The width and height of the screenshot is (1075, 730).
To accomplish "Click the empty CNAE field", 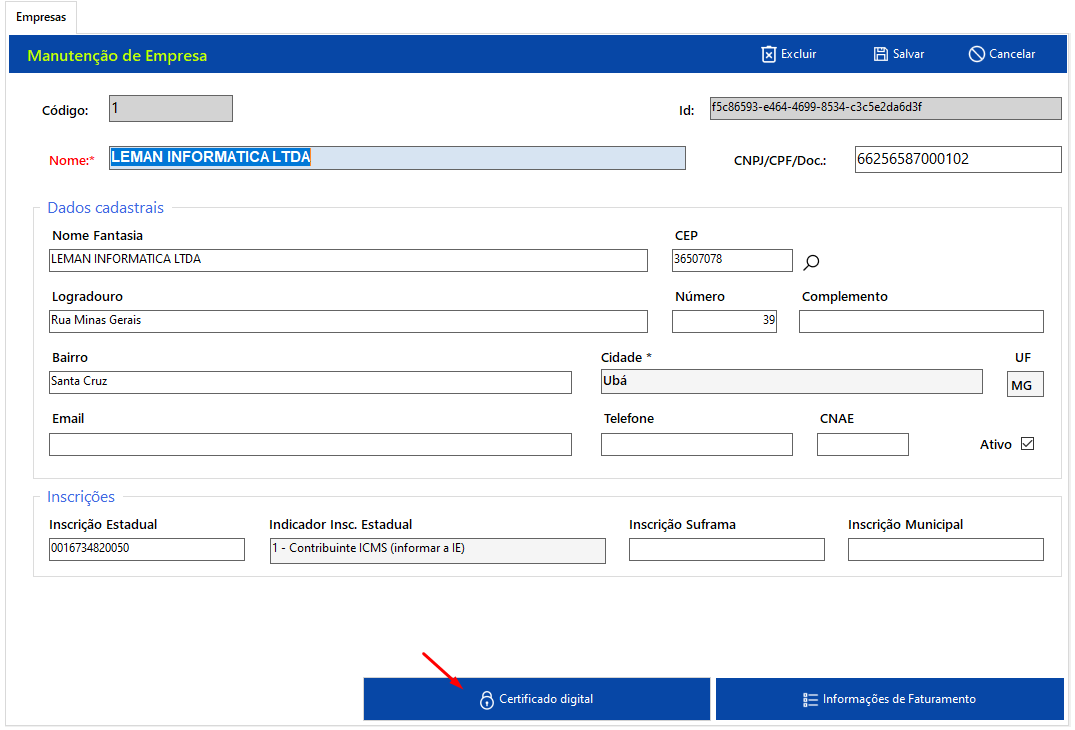I will (862, 444).
